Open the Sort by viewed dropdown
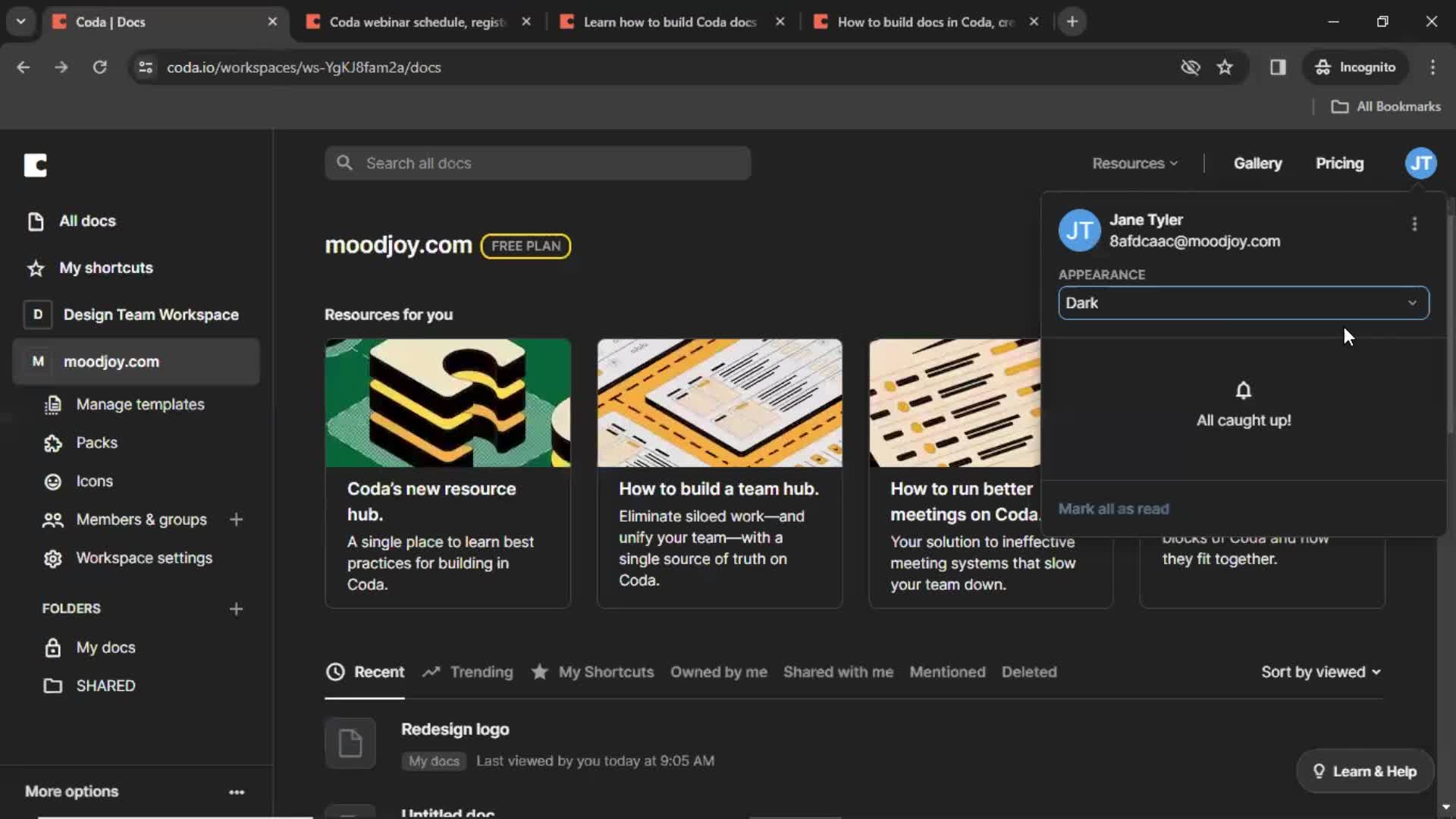1456x819 pixels. click(x=1320, y=672)
